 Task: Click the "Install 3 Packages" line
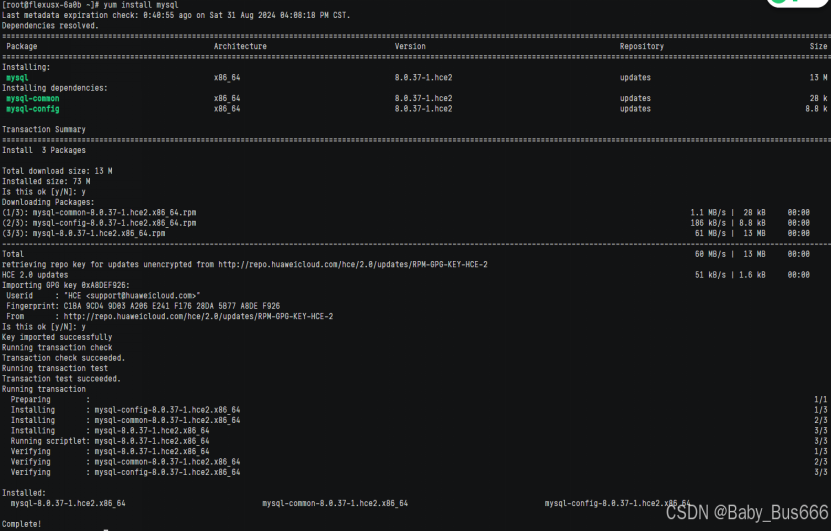(43, 150)
